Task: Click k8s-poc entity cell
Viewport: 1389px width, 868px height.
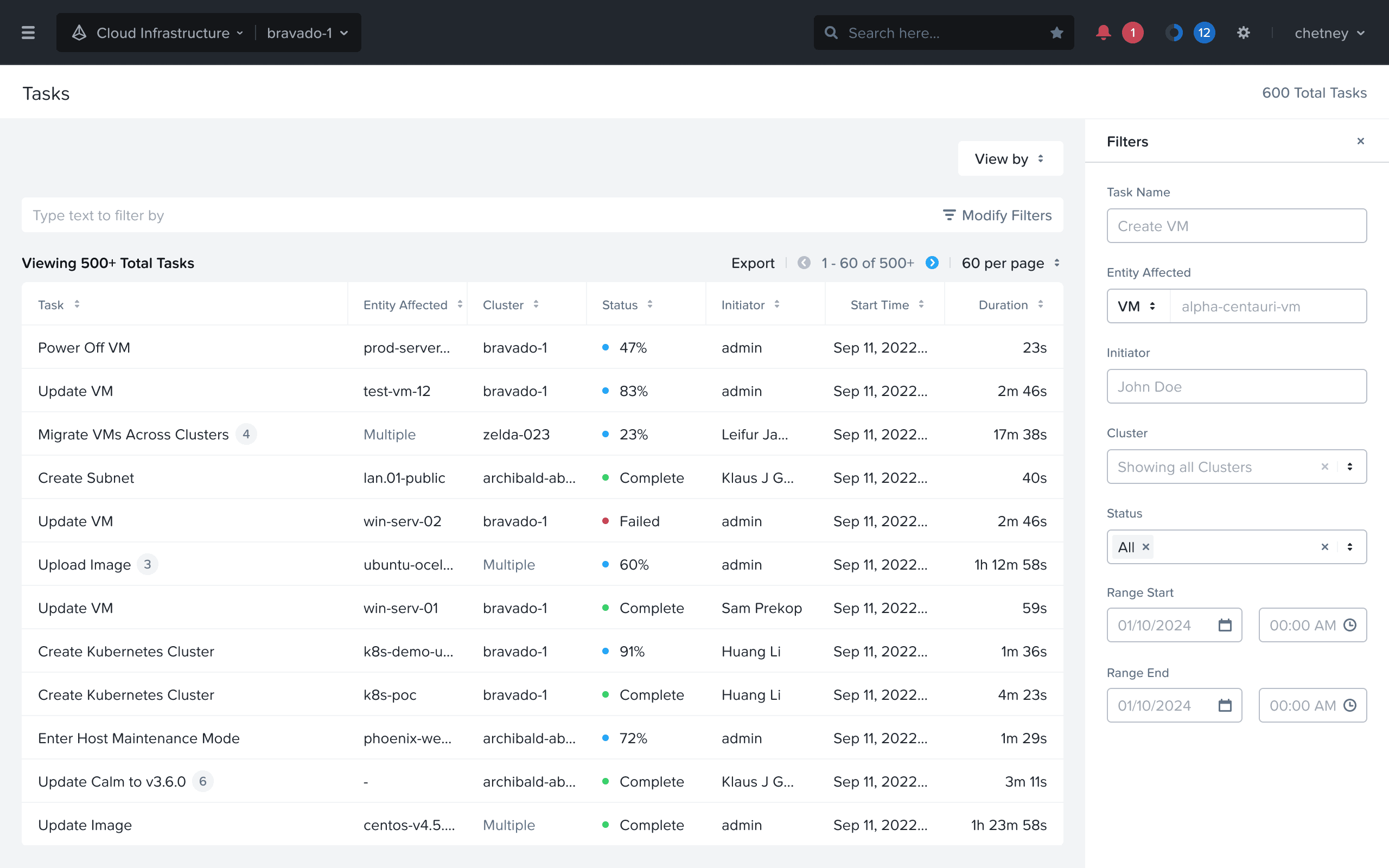Action: pos(390,694)
